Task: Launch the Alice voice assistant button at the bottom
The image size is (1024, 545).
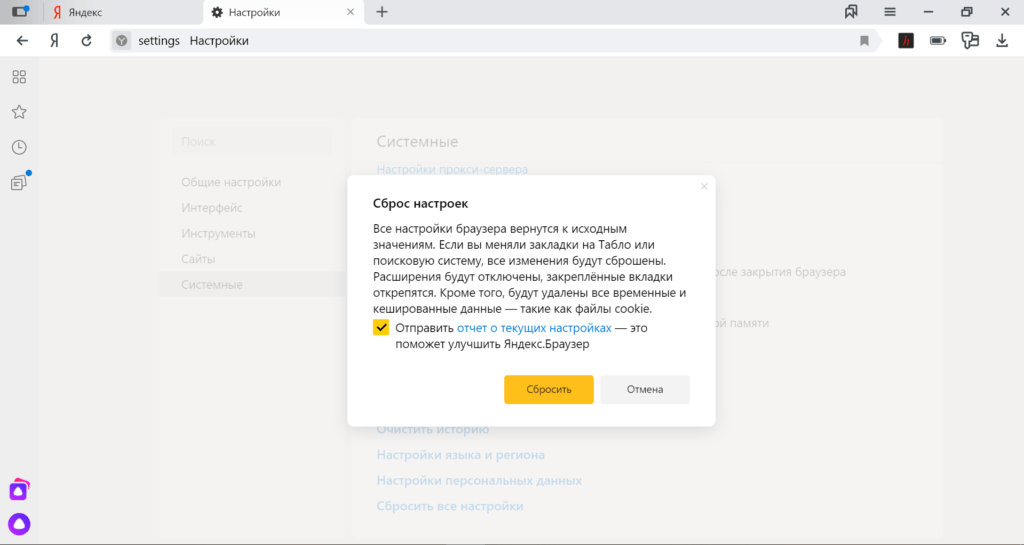Action: [19, 524]
